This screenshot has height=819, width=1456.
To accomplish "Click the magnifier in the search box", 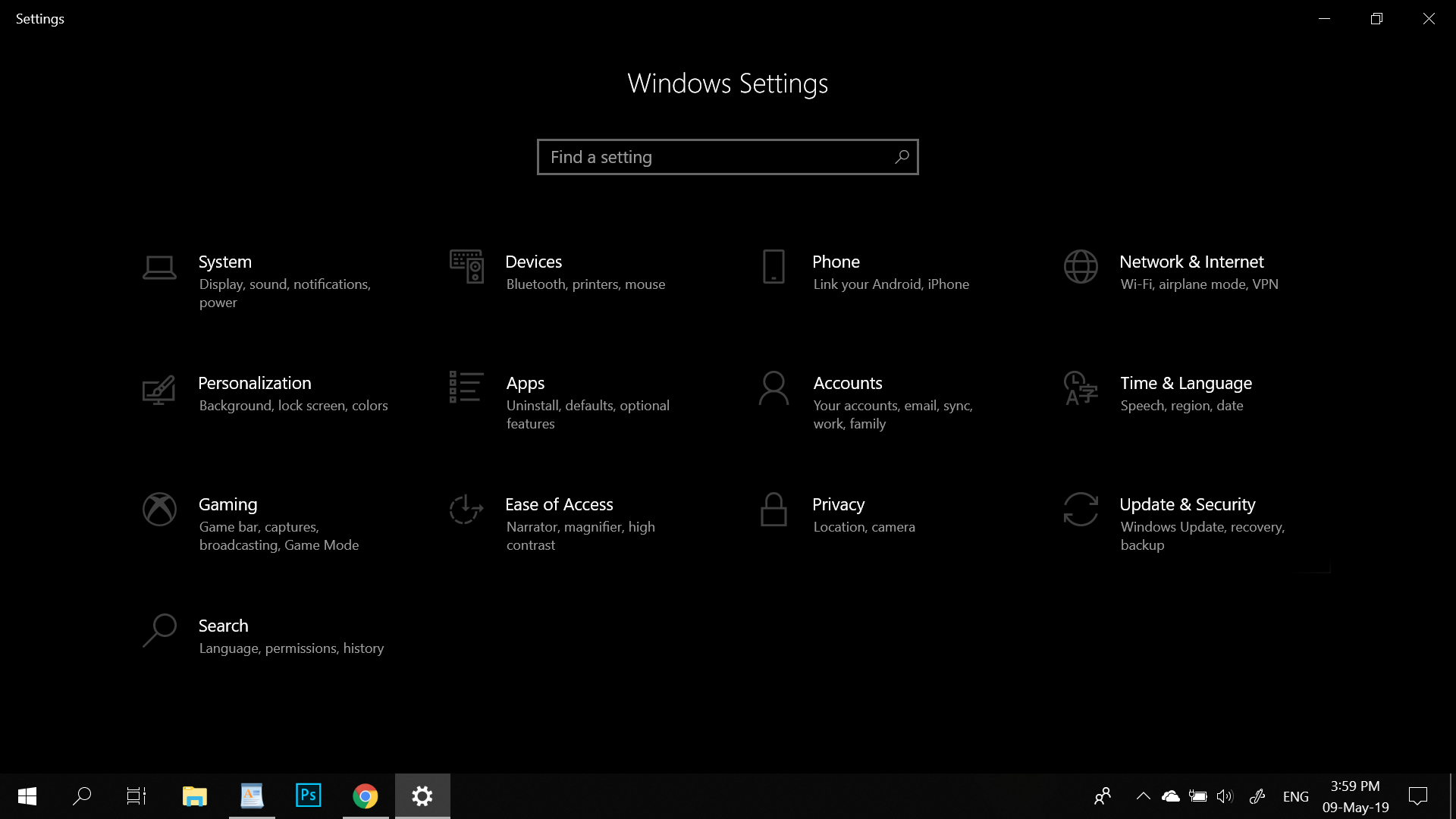I will (x=902, y=157).
